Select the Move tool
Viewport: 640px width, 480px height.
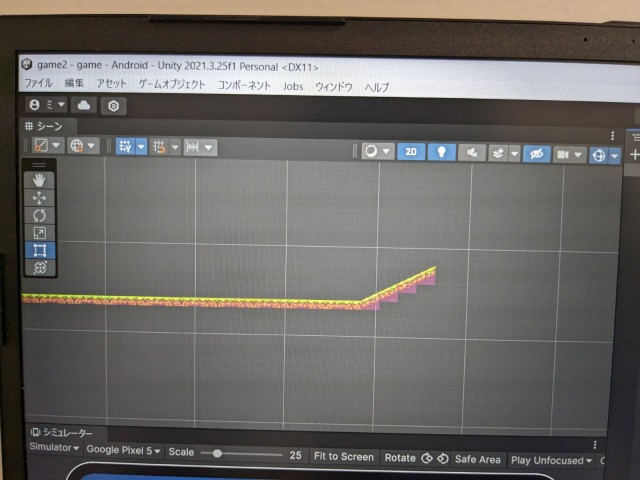(x=40, y=198)
